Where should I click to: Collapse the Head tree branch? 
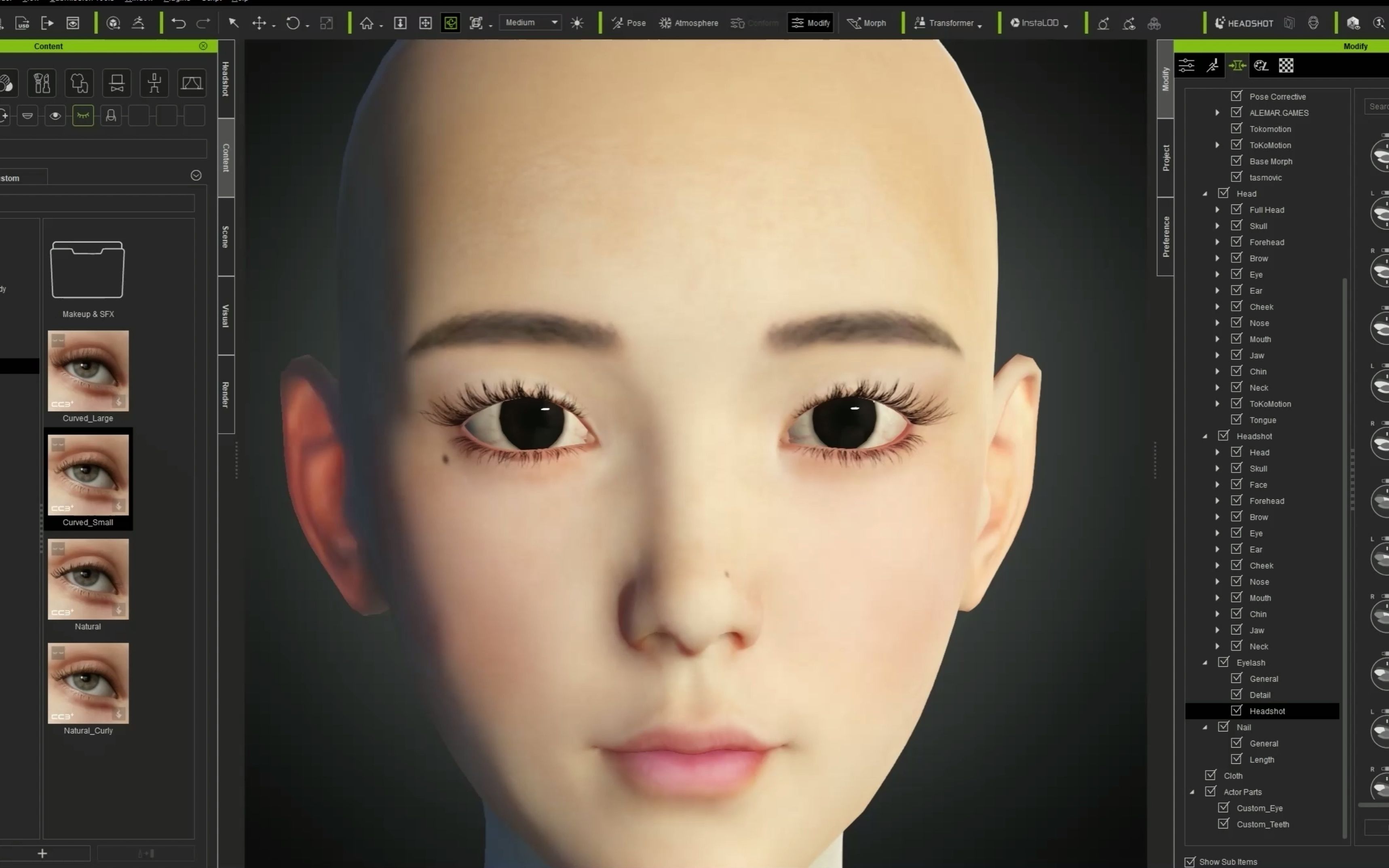(x=1205, y=194)
